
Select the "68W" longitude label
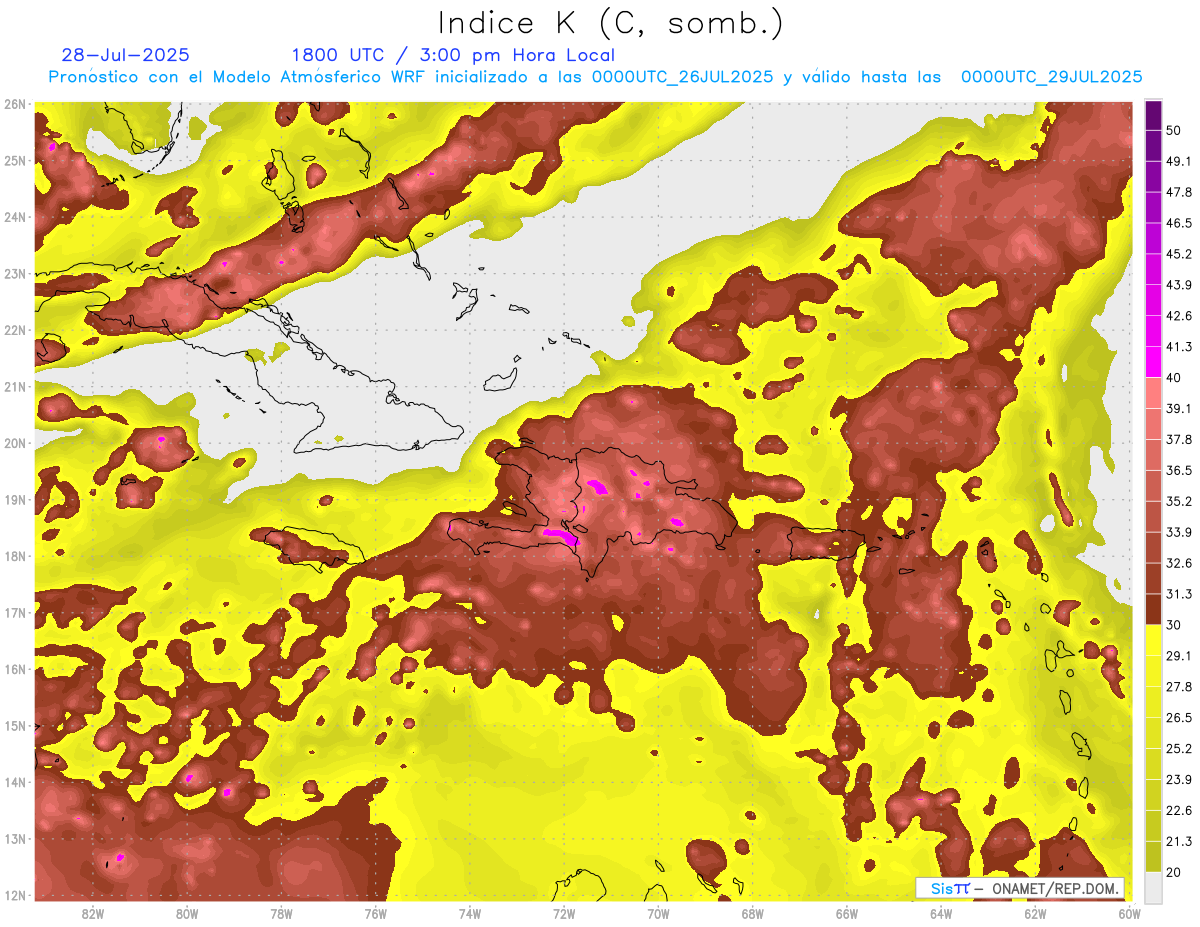753,914
